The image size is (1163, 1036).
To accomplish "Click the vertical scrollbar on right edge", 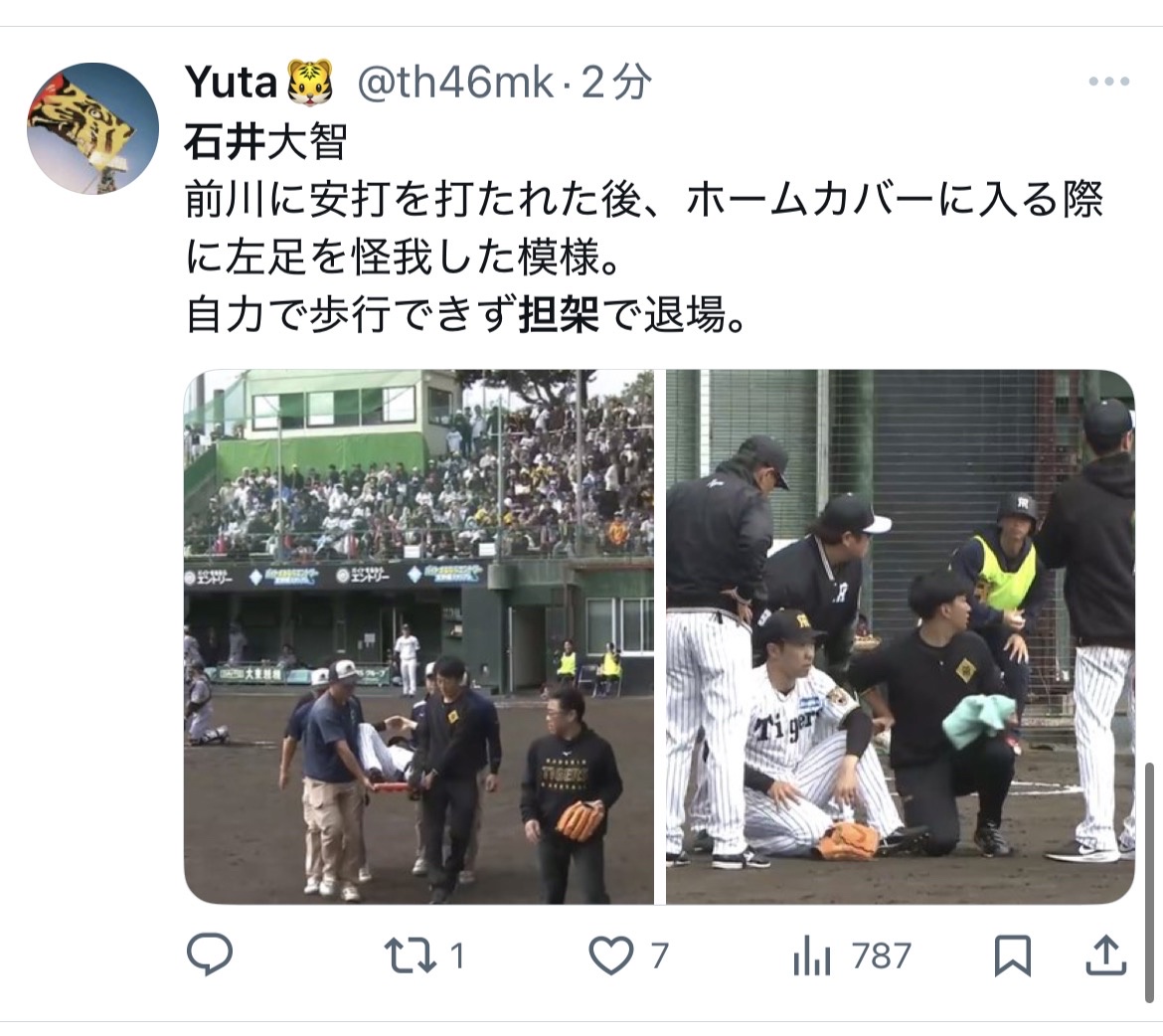I will click(1150, 881).
